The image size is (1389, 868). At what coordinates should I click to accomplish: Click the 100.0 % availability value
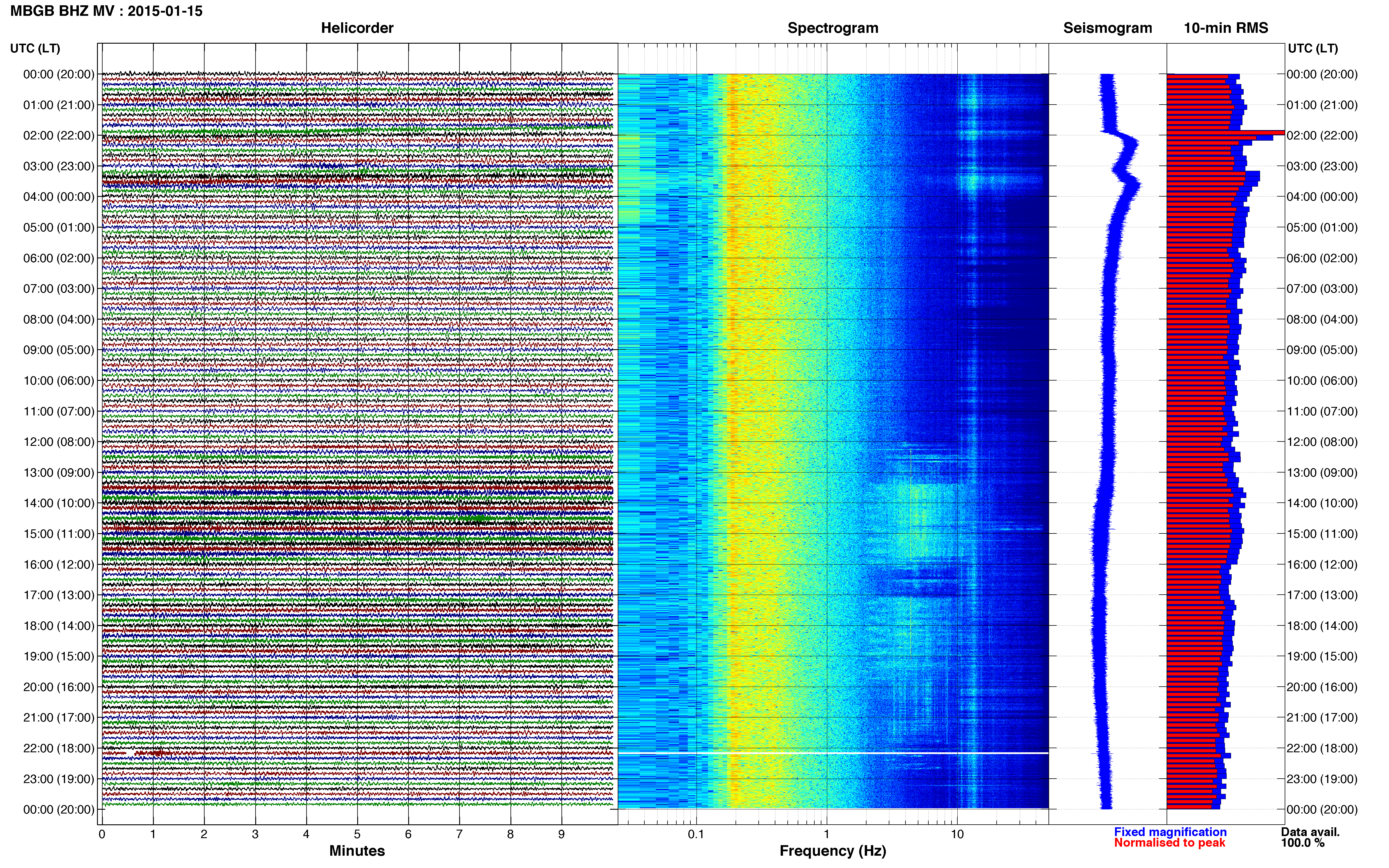click(1303, 843)
